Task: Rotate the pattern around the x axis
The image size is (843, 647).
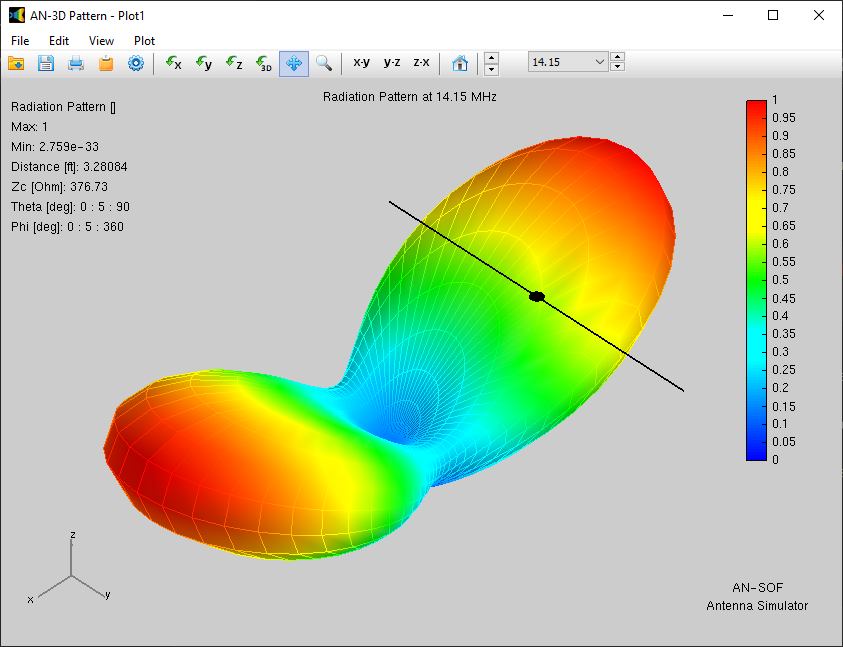Action: coord(174,63)
